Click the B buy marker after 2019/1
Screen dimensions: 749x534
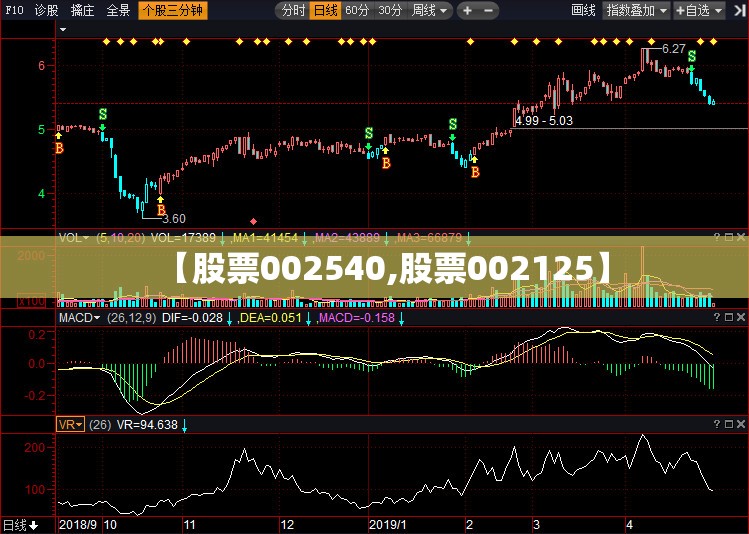click(x=386, y=163)
